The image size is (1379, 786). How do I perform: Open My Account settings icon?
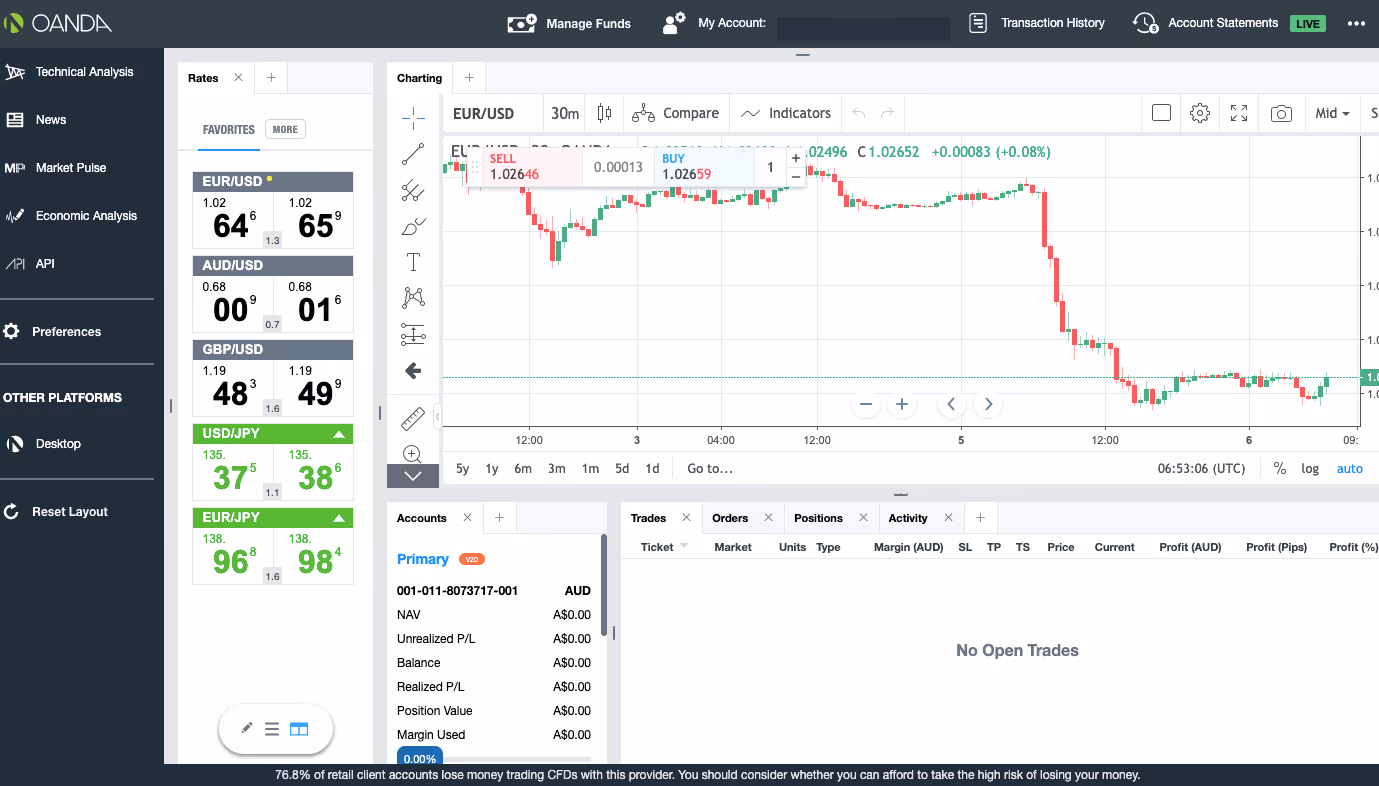coord(675,23)
